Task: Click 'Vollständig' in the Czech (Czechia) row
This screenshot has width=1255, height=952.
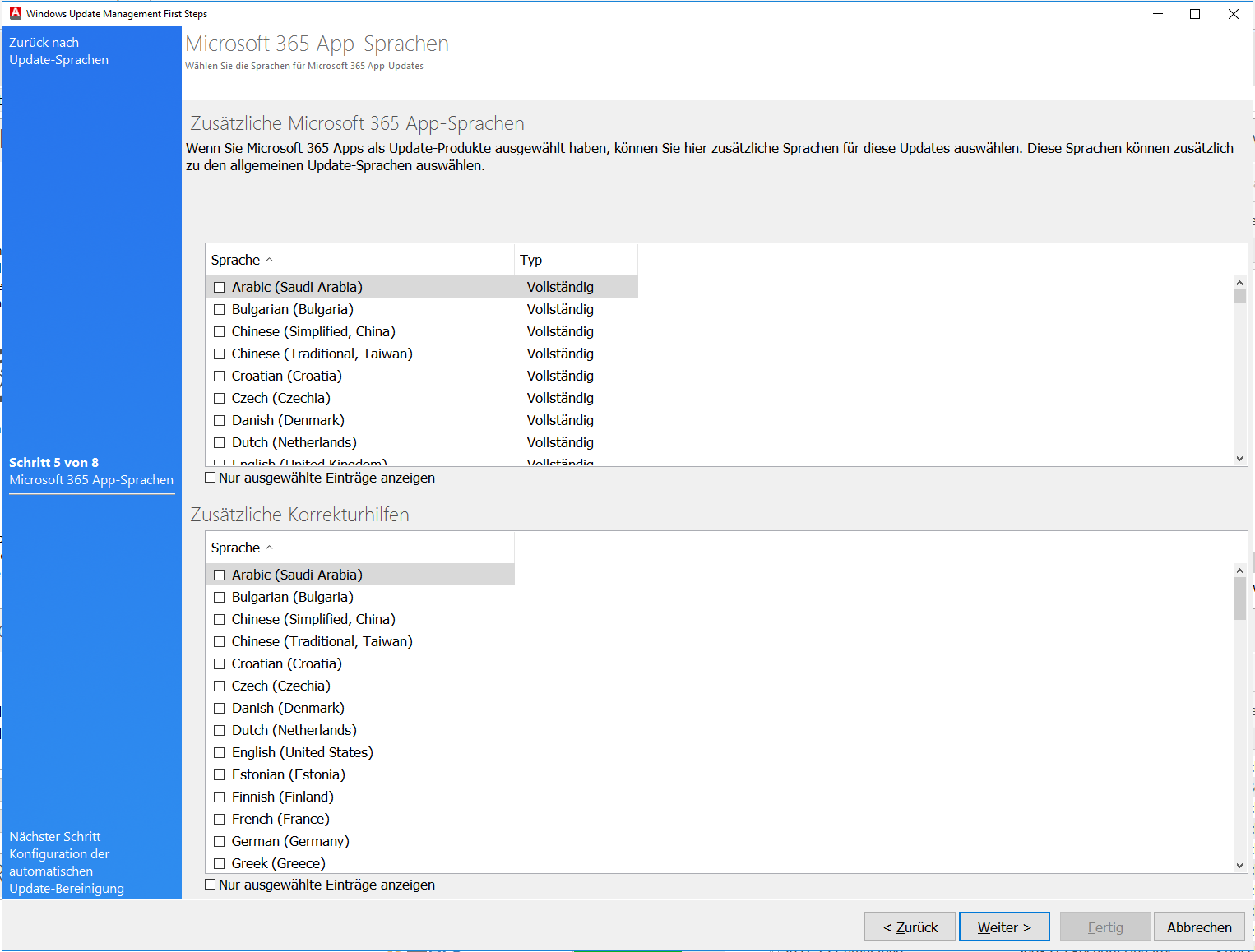Action: (x=560, y=398)
